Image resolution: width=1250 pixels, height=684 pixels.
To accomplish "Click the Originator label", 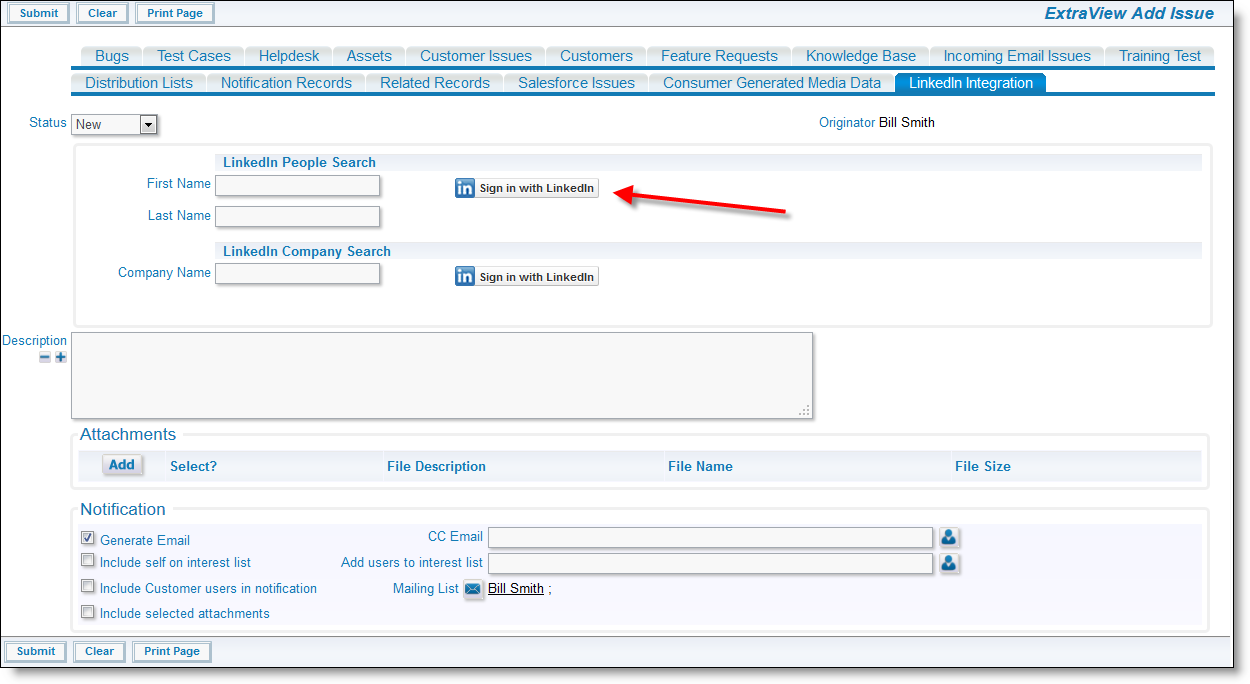I will (x=847, y=123).
